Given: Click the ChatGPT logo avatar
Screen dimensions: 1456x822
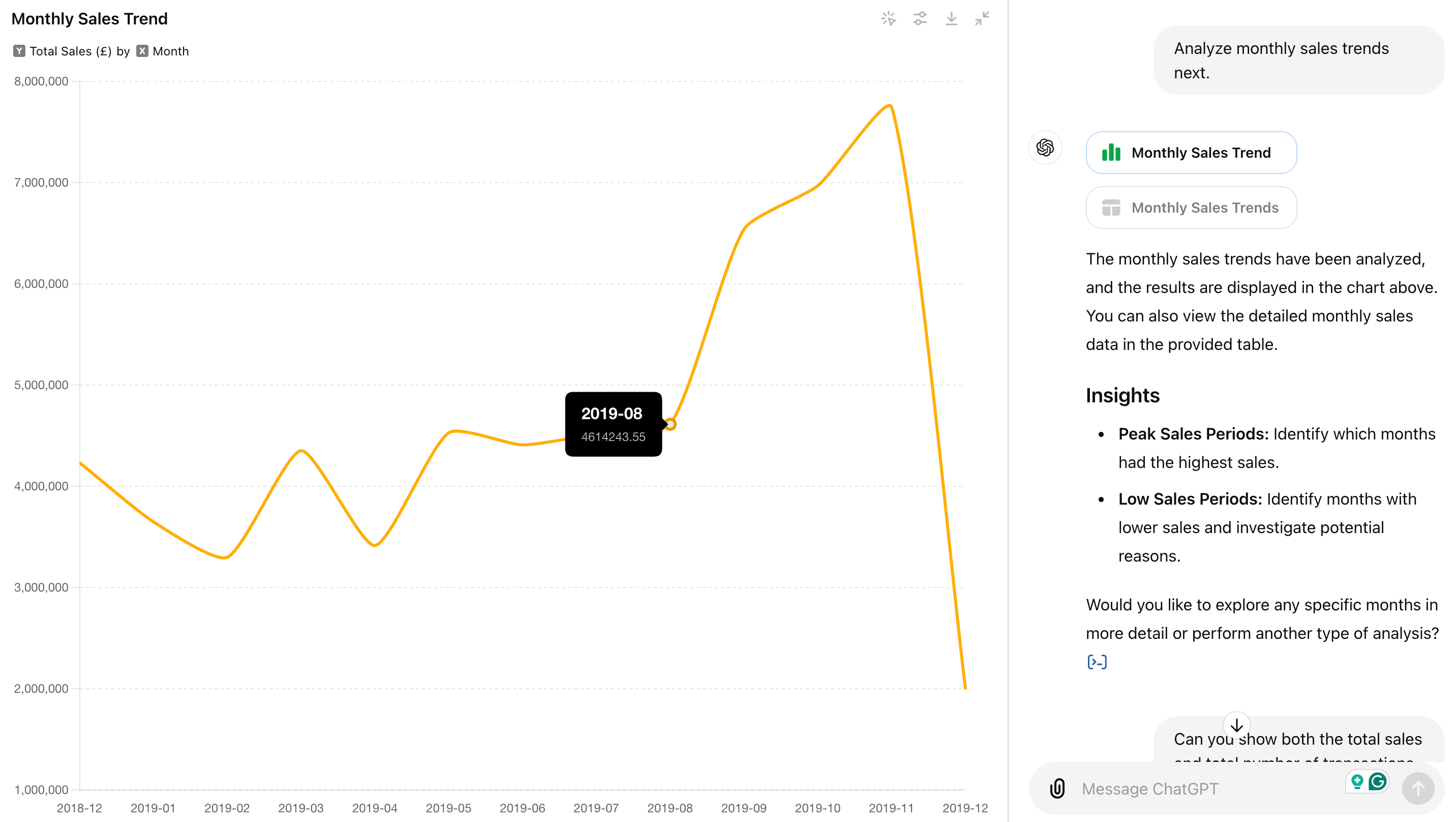Looking at the screenshot, I should pos(1045,148).
